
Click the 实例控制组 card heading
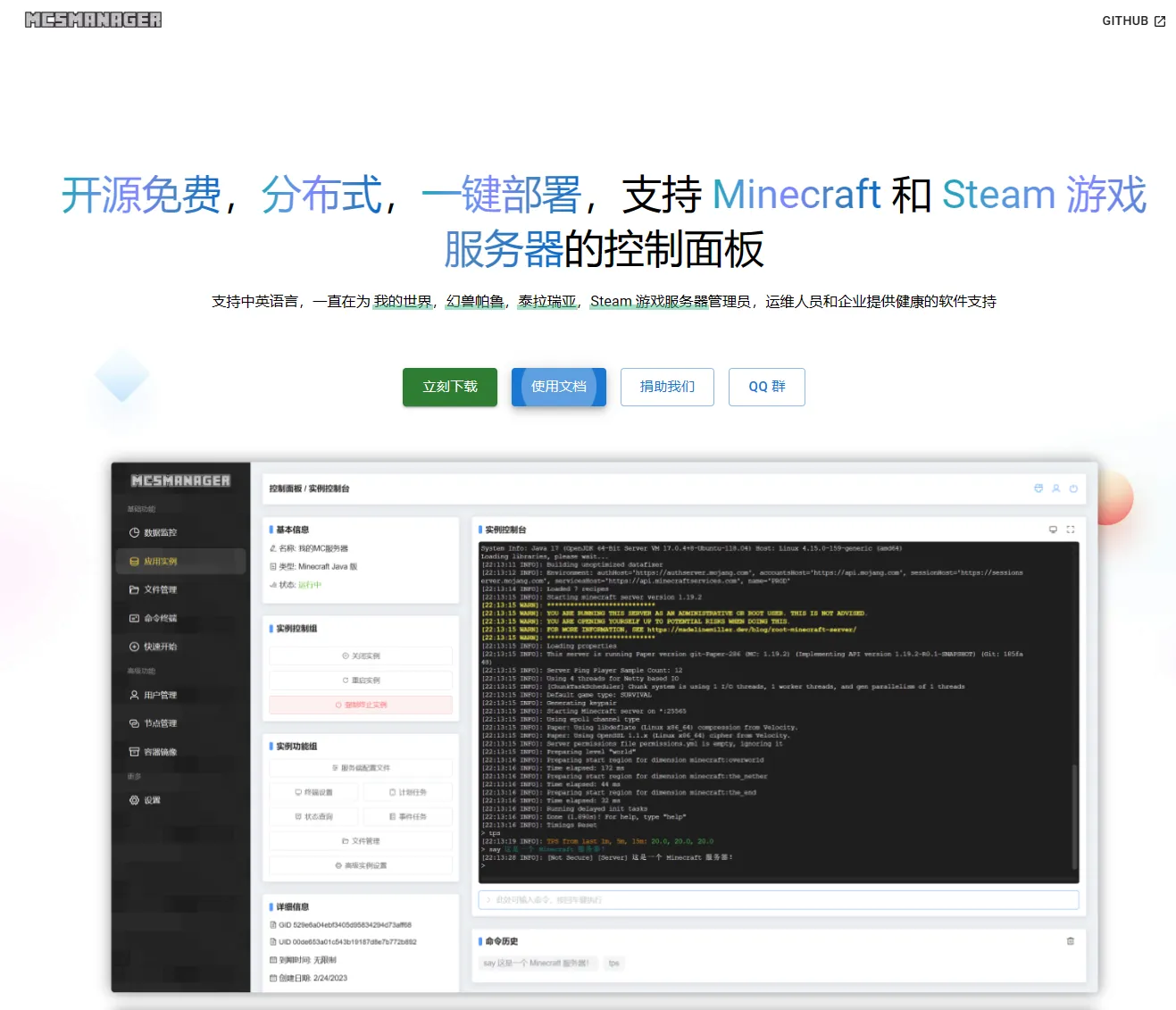point(296,629)
